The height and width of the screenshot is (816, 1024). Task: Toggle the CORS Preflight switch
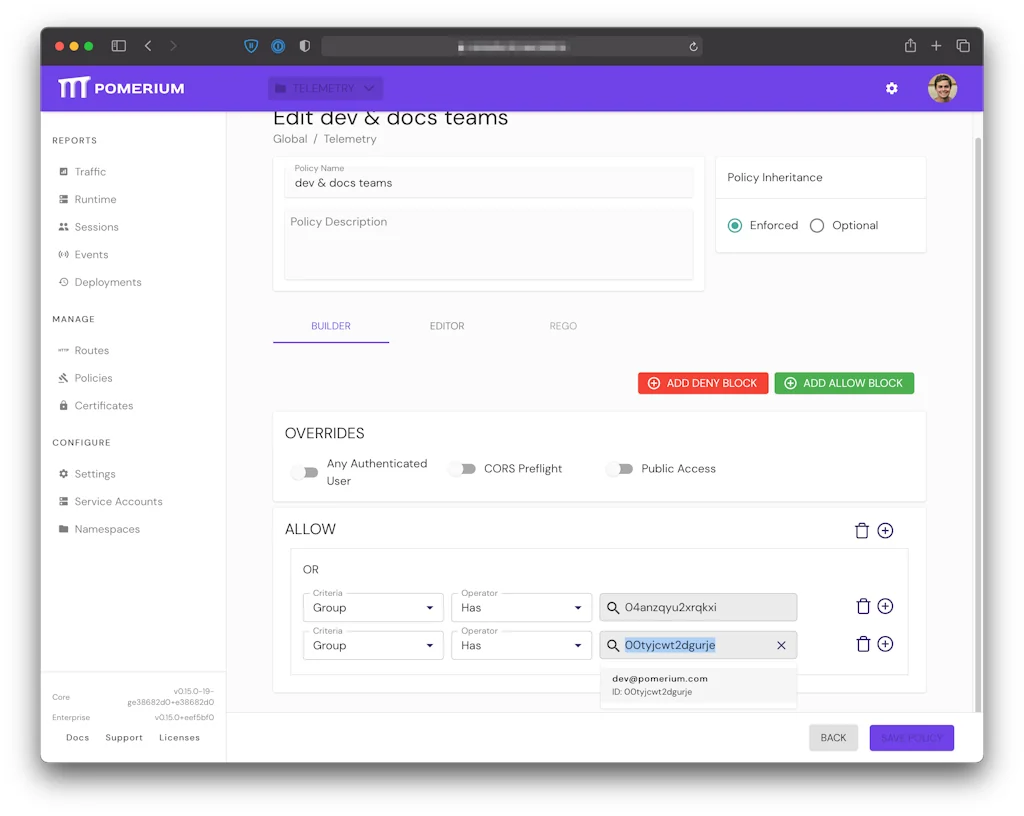point(462,469)
